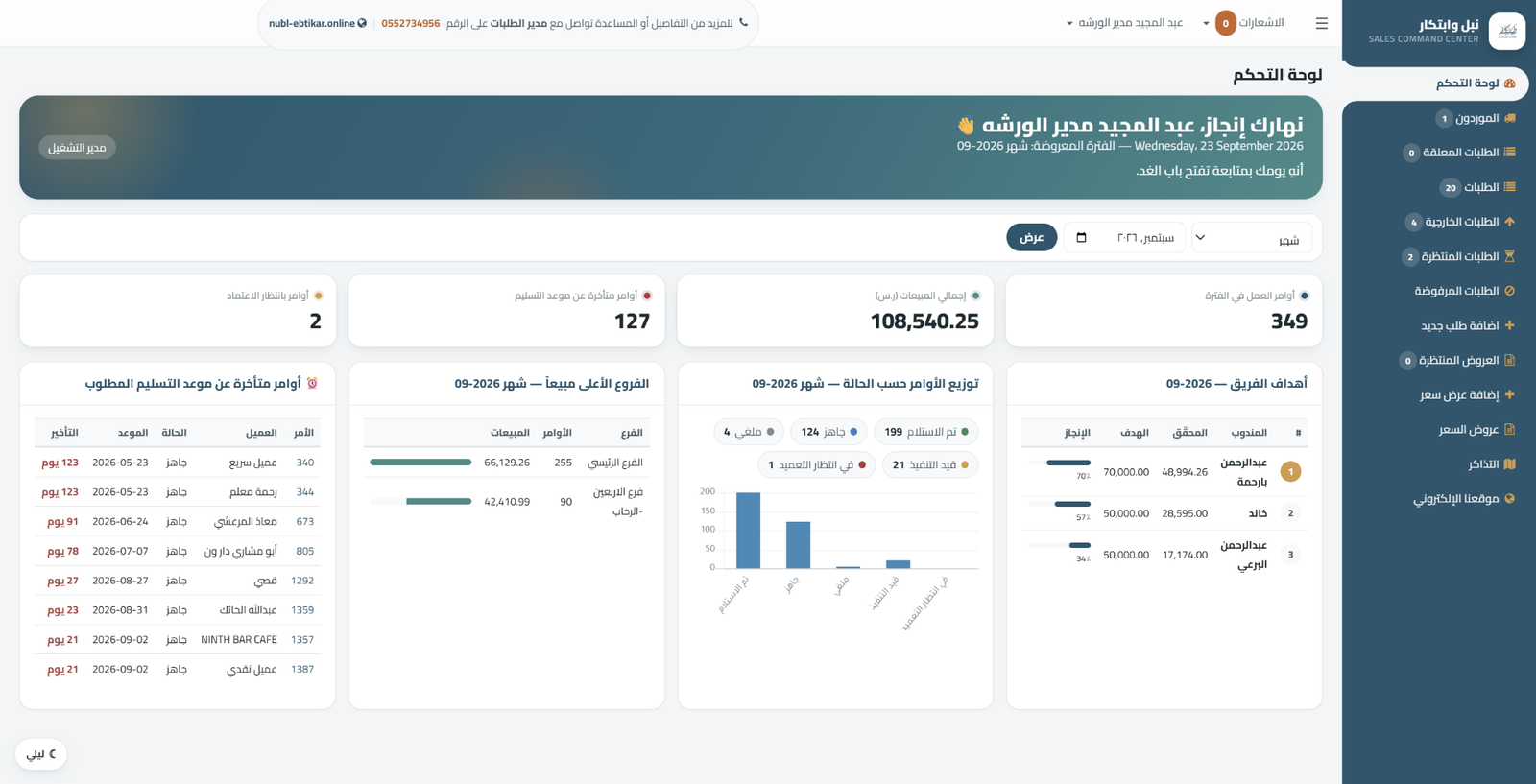The image size is (1536, 784).
Task: Click the arrow icon beside الطلبات الخارجية
Action: point(1510,222)
